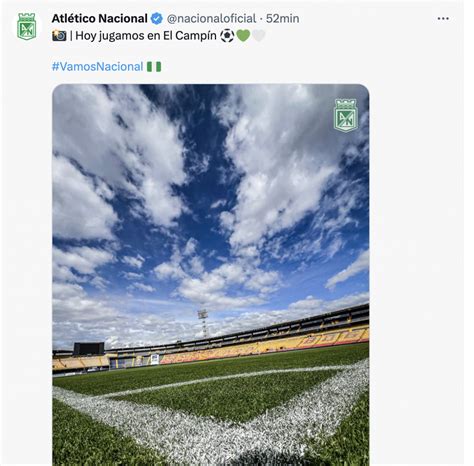Click the soccer ball emoji
The height and width of the screenshot is (466, 474).
click(227, 36)
